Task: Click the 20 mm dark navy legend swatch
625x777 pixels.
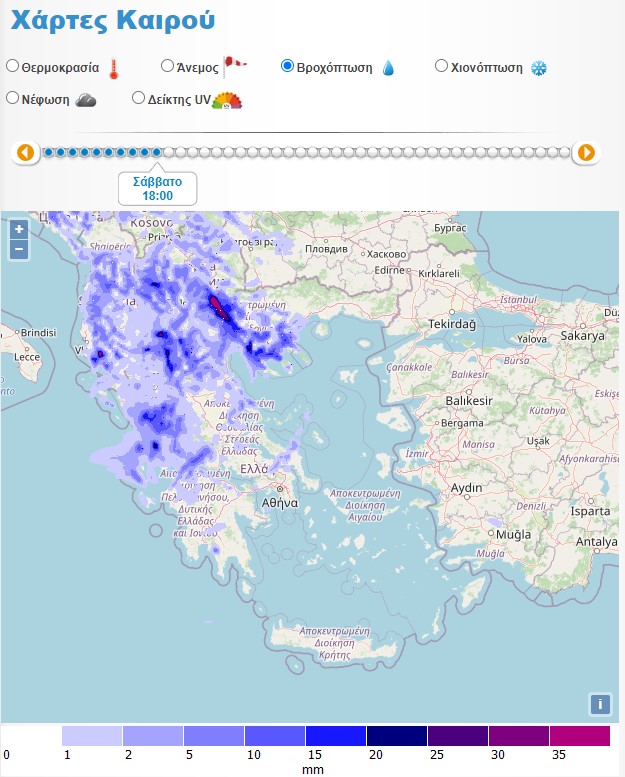Action: pos(397,736)
